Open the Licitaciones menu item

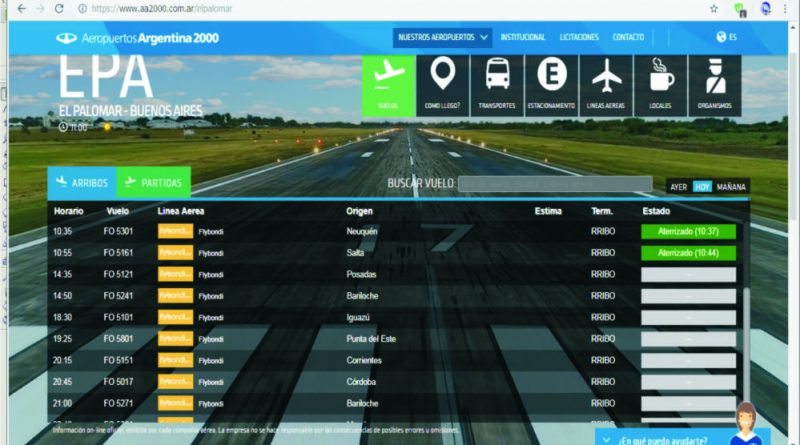click(579, 37)
